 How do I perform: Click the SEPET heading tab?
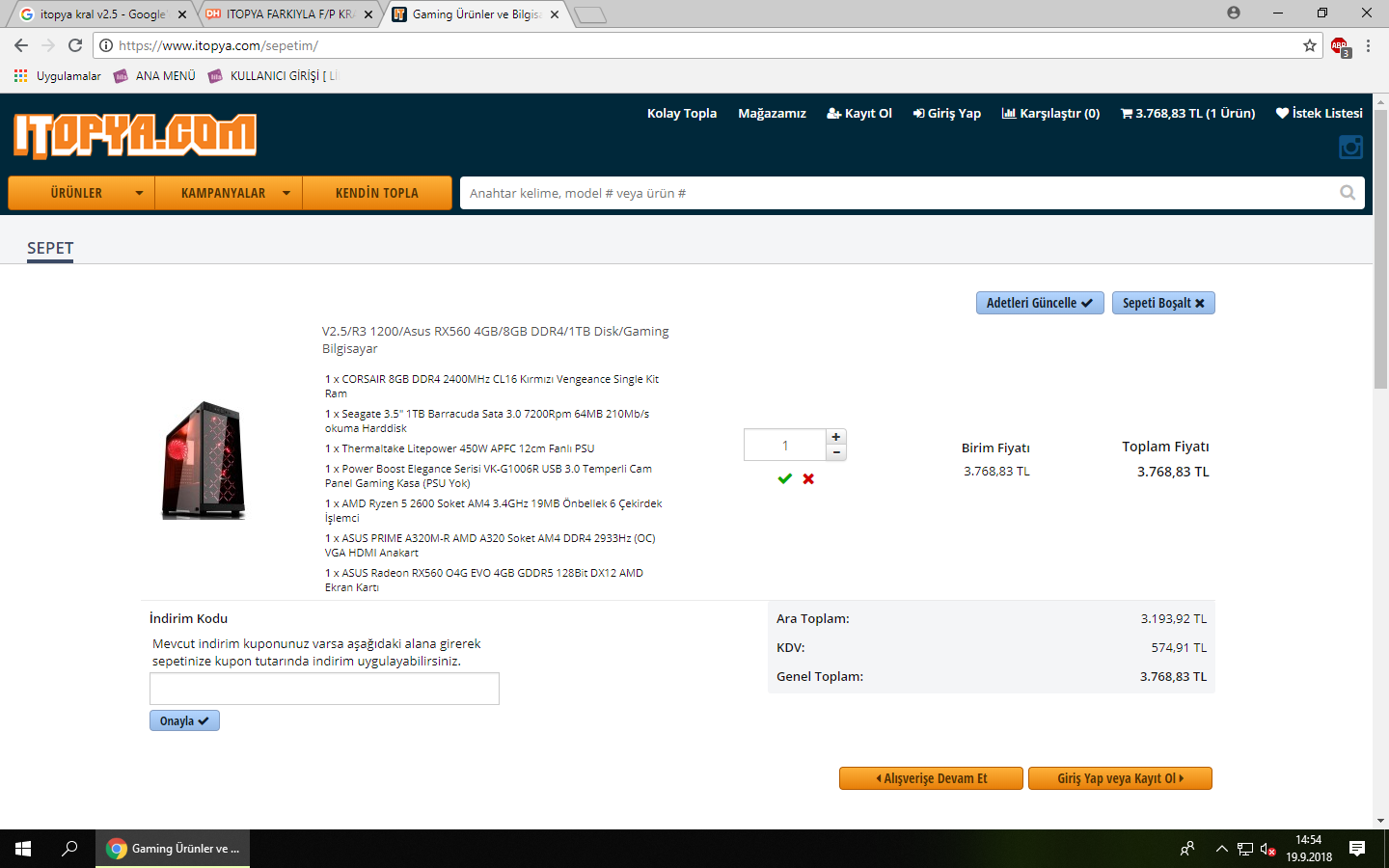[x=50, y=249]
